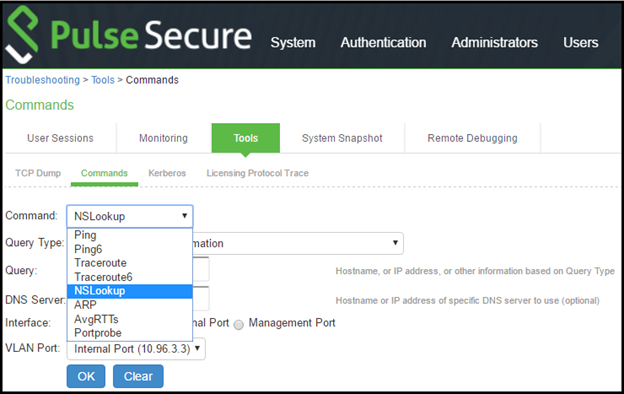The width and height of the screenshot is (624, 394).
Task: Choose Ping from the command list
Action: coord(130,235)
